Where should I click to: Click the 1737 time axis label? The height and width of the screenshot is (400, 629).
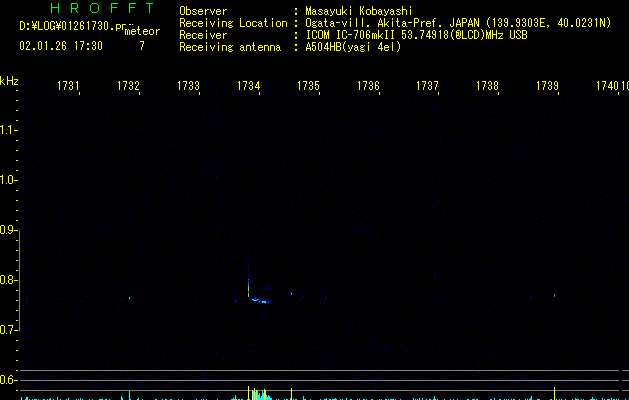(x=427, y=86)
